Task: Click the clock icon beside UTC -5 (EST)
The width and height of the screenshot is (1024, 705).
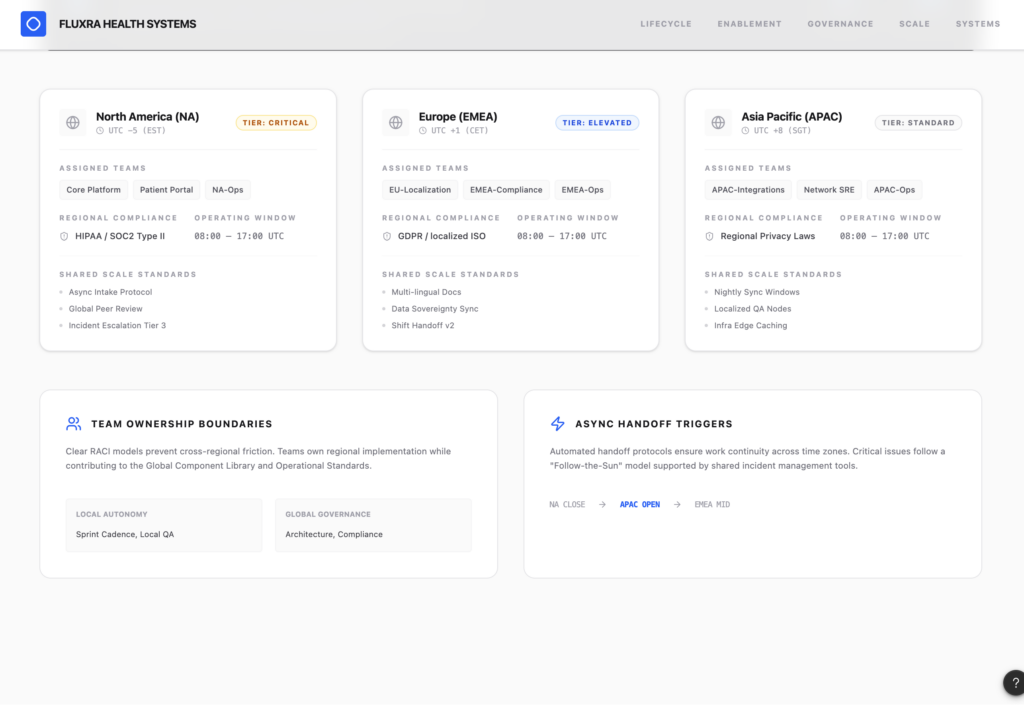Action: 100,131
